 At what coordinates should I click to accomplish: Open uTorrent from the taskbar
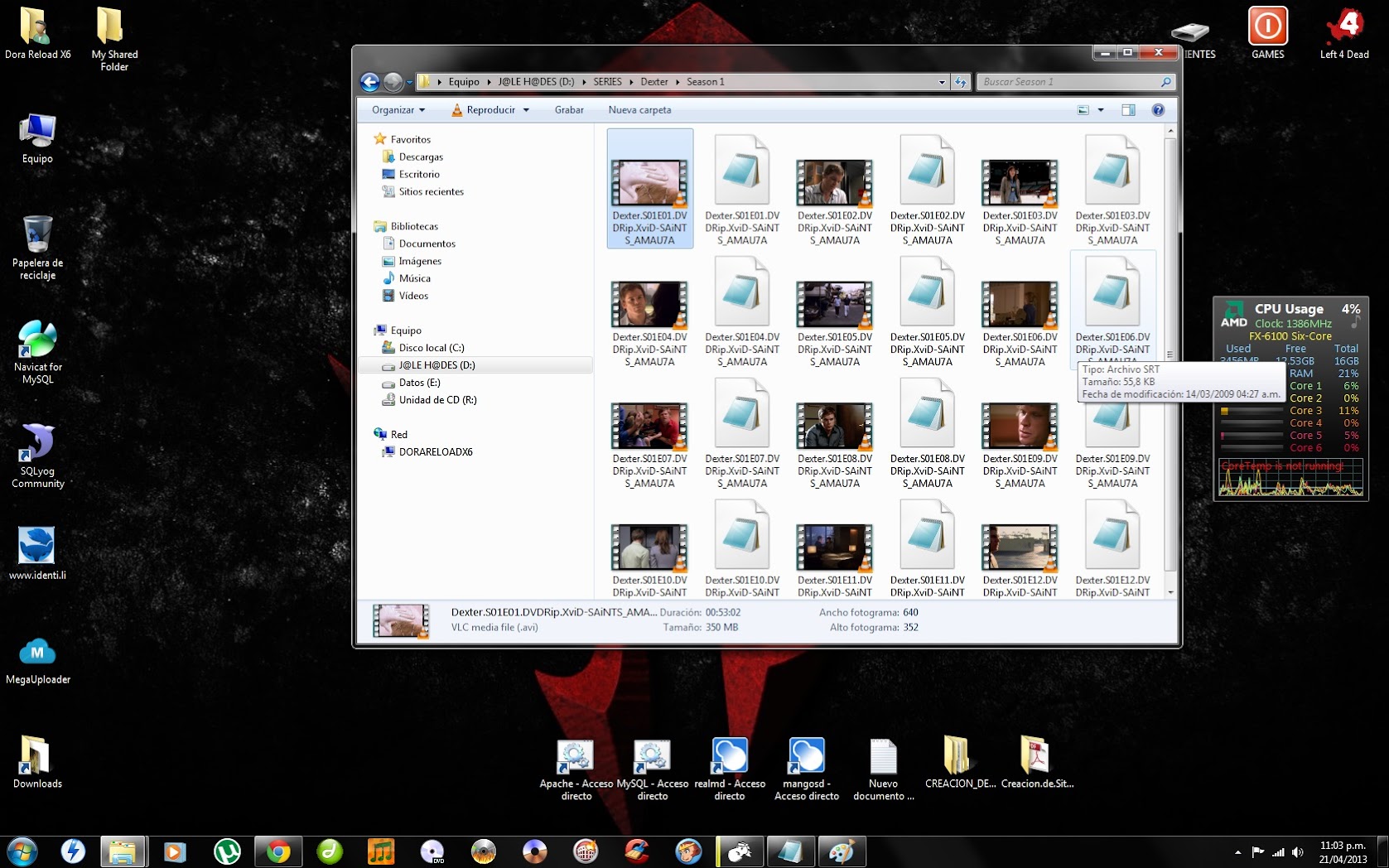[227, 851]
